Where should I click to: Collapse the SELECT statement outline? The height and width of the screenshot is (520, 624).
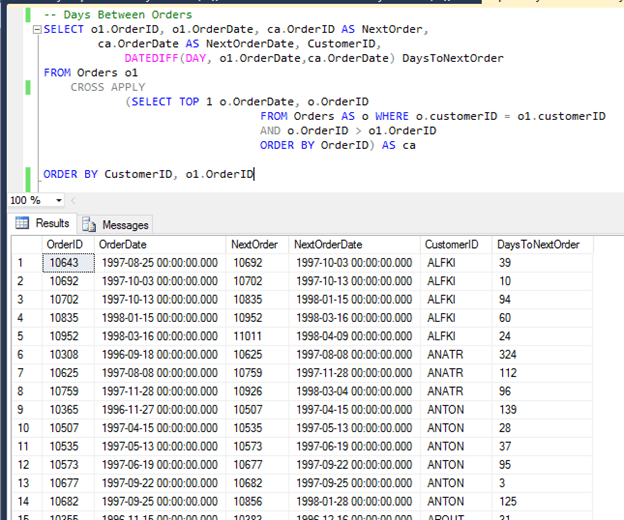pos(37,30)
